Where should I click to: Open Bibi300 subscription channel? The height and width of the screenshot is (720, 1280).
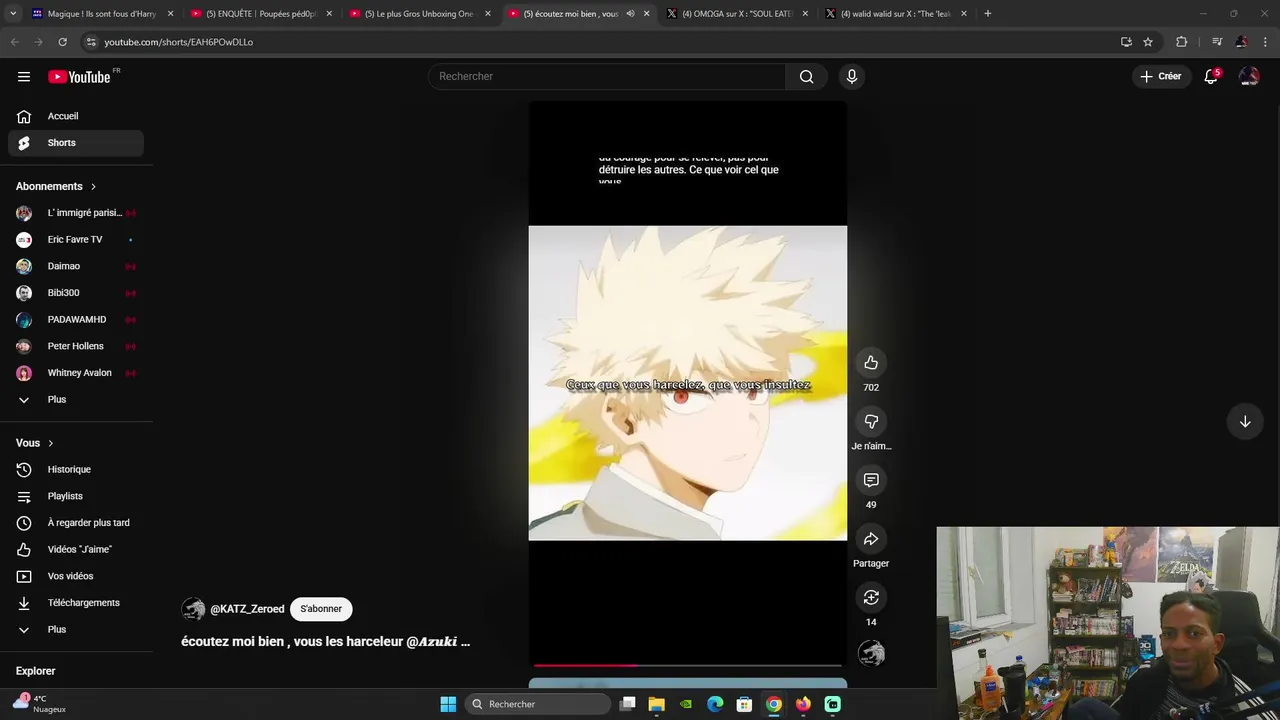(x=76, y=293)
